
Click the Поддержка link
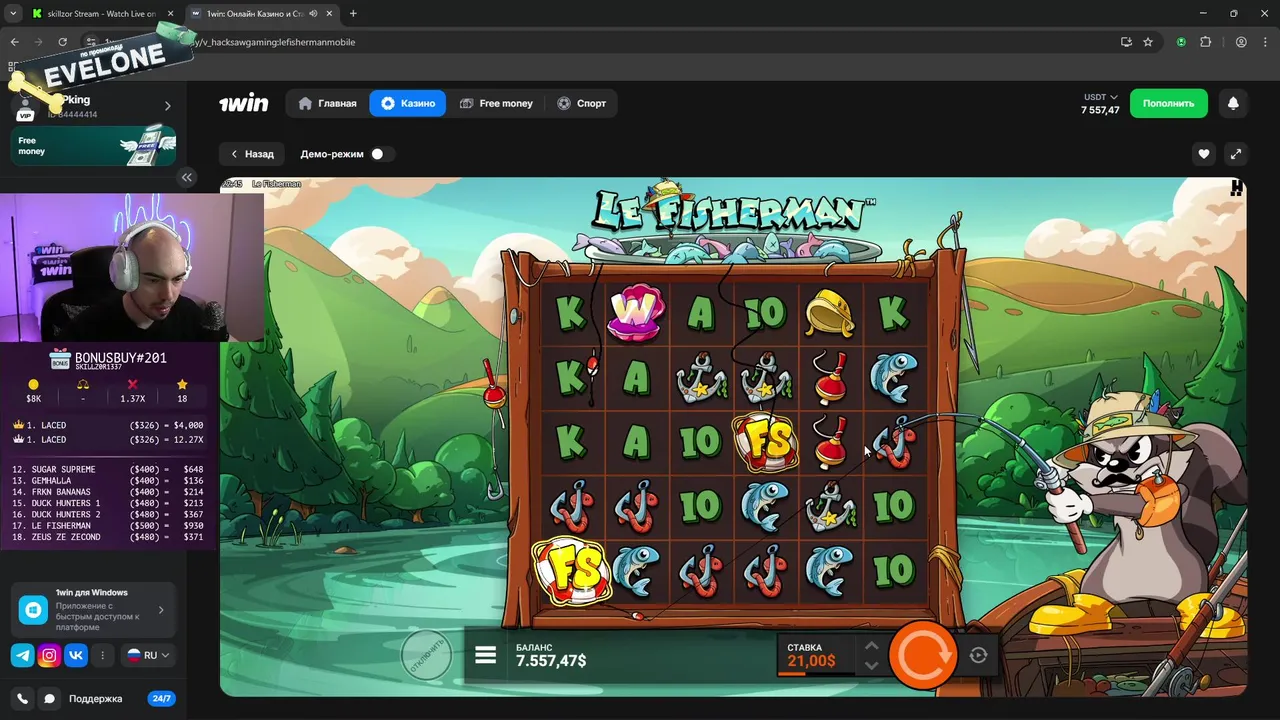[95, 699]
